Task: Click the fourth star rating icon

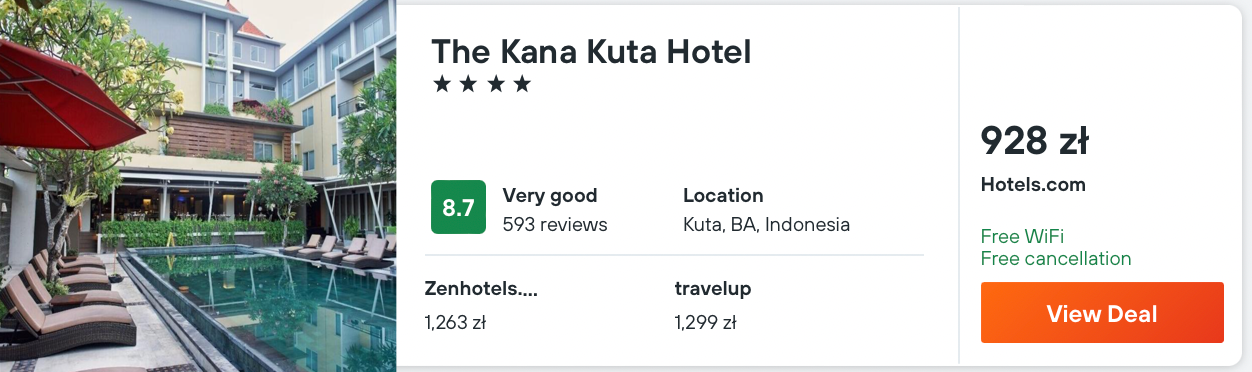Action: (522, 84)
